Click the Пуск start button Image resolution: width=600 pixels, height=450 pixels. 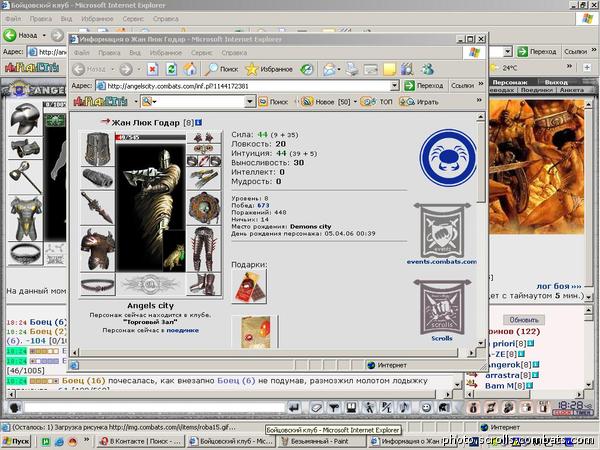pos(16,441)
